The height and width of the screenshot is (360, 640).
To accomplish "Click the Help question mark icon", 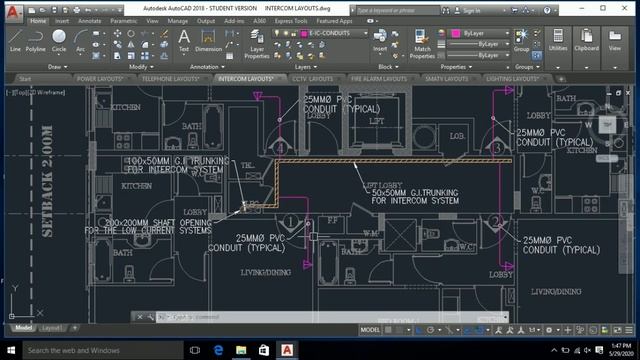I will click(547, 11).
